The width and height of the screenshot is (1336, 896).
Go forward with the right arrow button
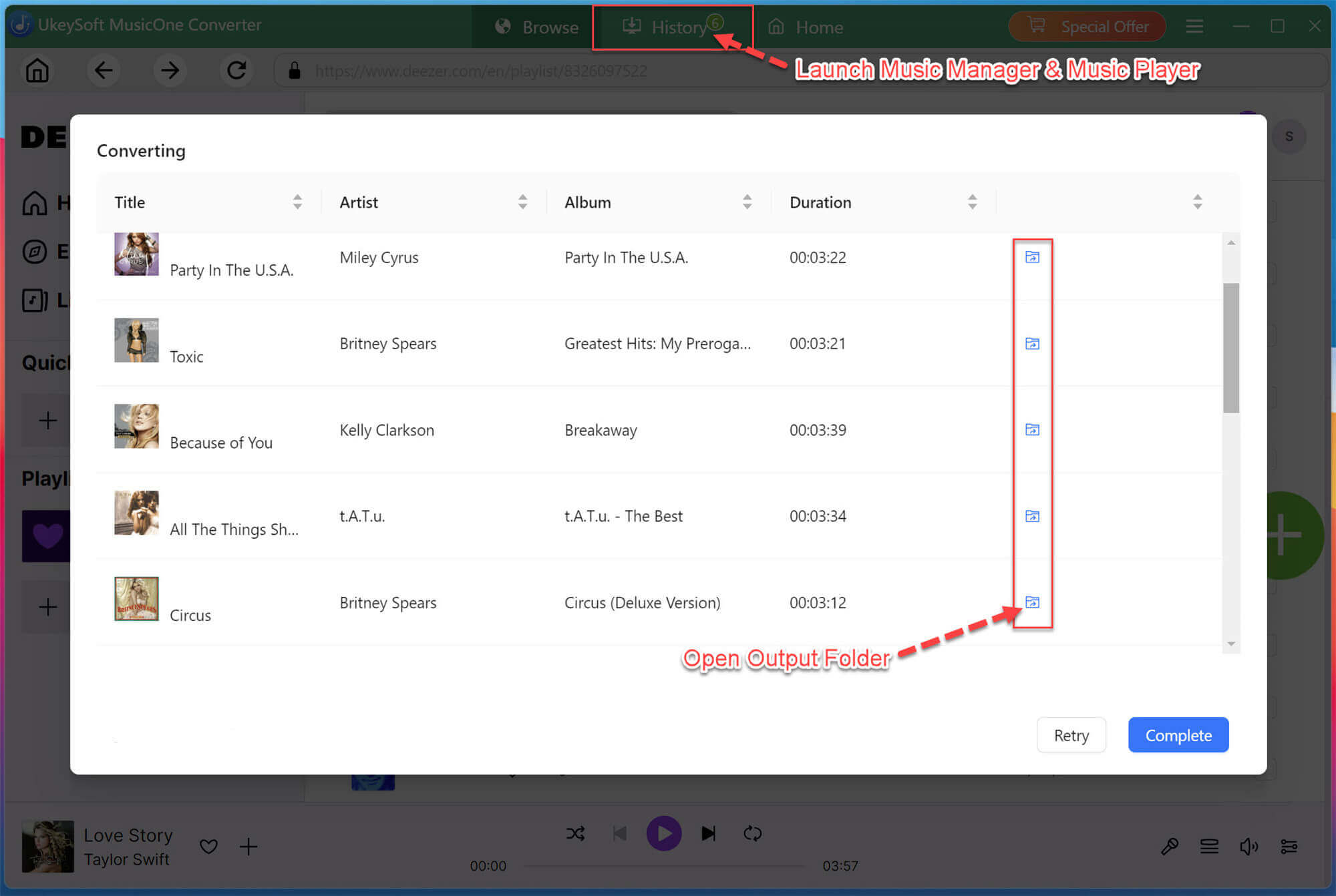tap(170, 70)
